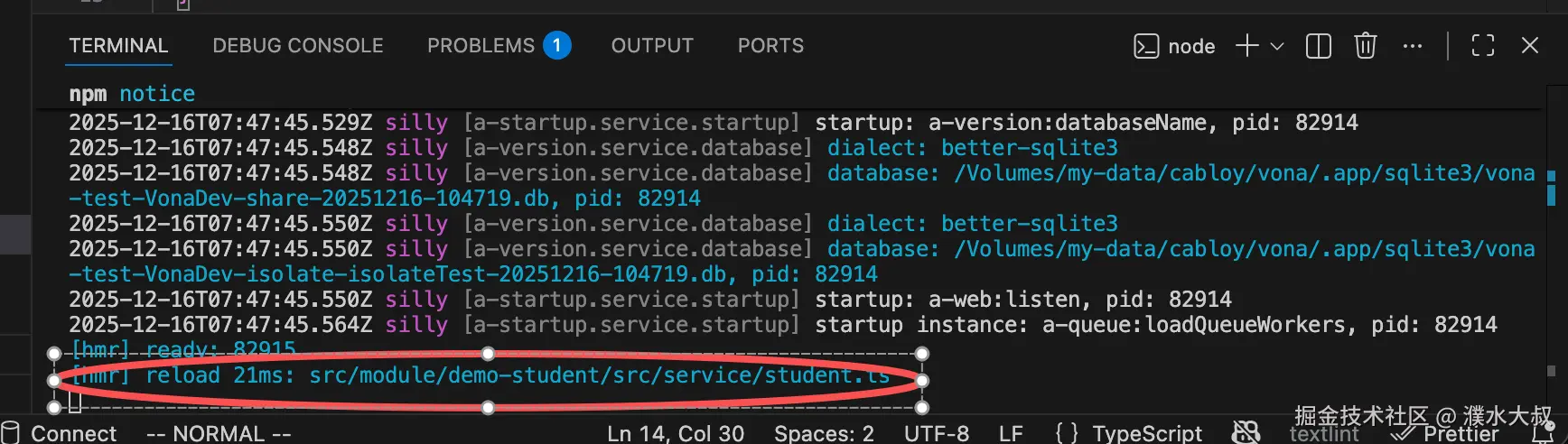Add a new terminal with plus icon

(x=1246, y=46)
